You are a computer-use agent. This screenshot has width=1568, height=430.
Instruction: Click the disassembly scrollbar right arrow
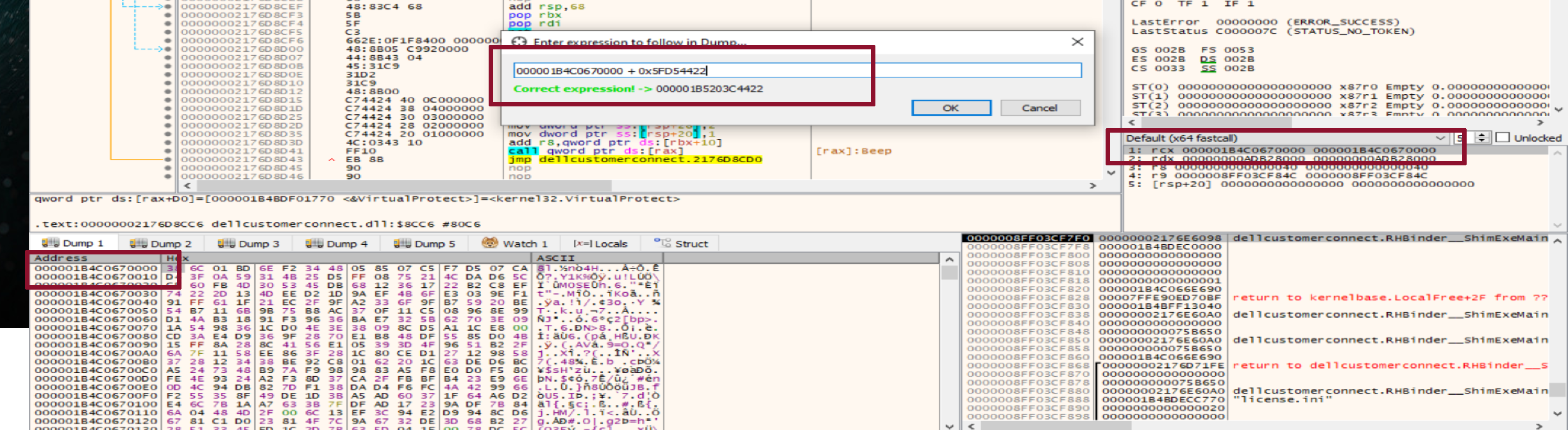click(x=1093, y=185)
